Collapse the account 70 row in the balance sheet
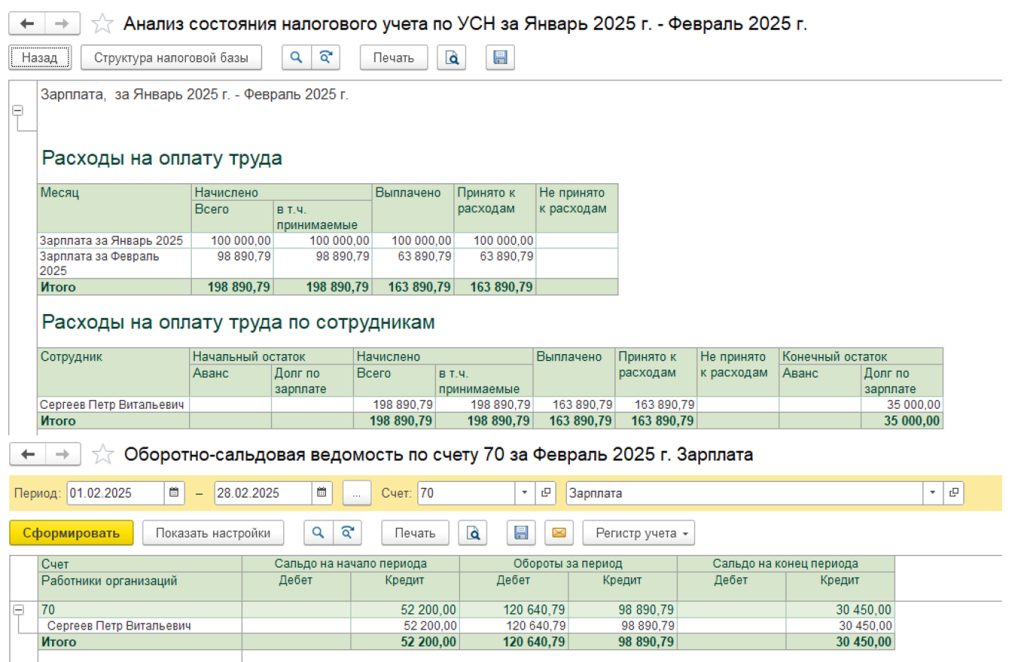Screen dimensions: 1024x662 pyautogui.click(x=19, y=610)
